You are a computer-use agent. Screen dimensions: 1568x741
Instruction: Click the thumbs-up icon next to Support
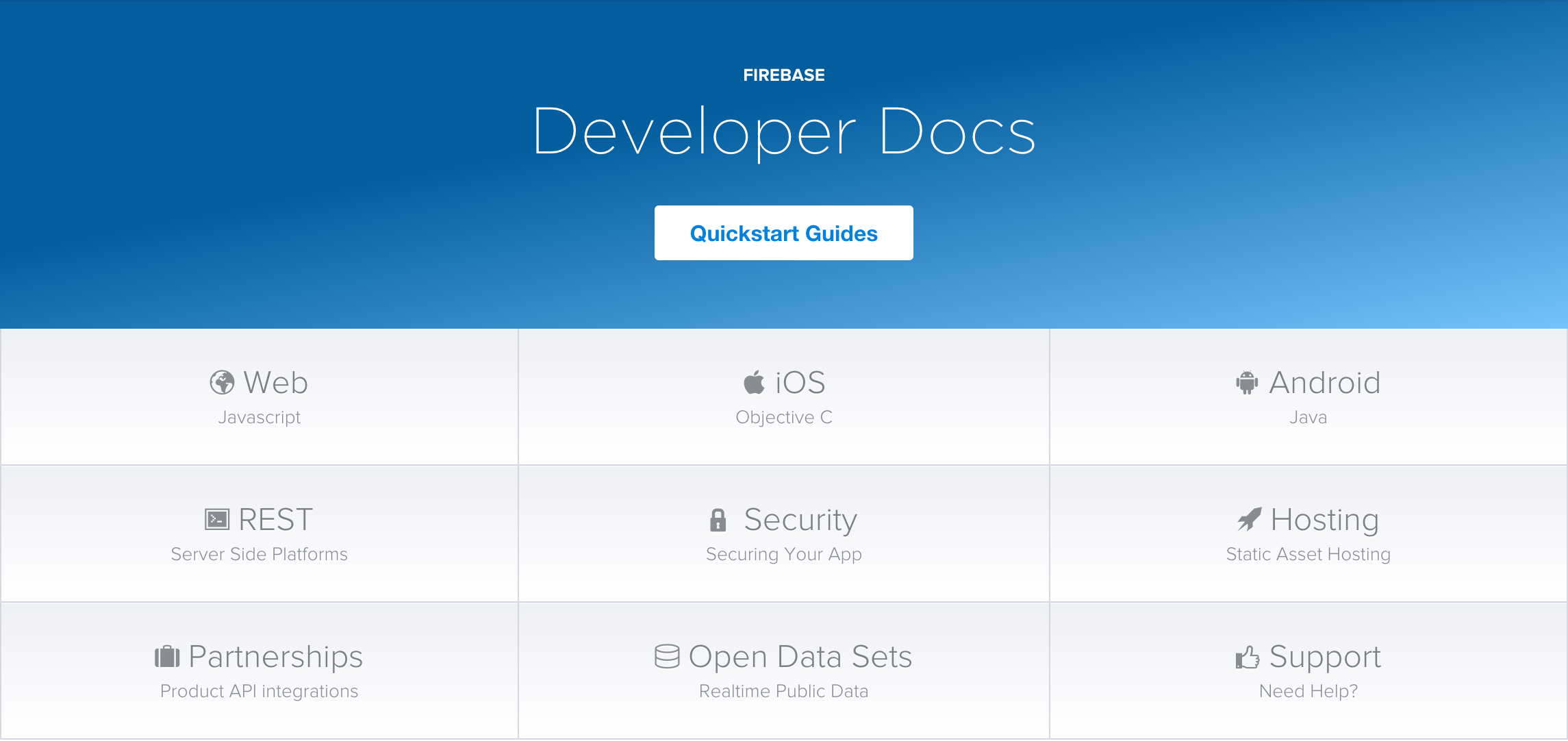point(1247,657)
